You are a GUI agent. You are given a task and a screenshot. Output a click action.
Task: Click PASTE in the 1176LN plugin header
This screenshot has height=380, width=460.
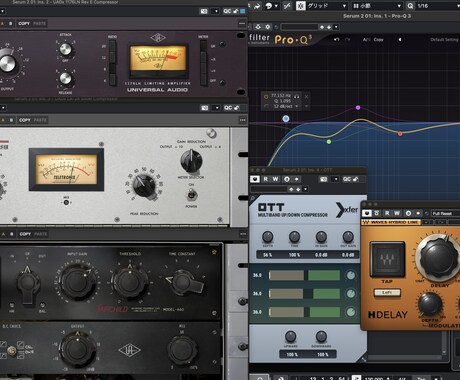(39, 23)
